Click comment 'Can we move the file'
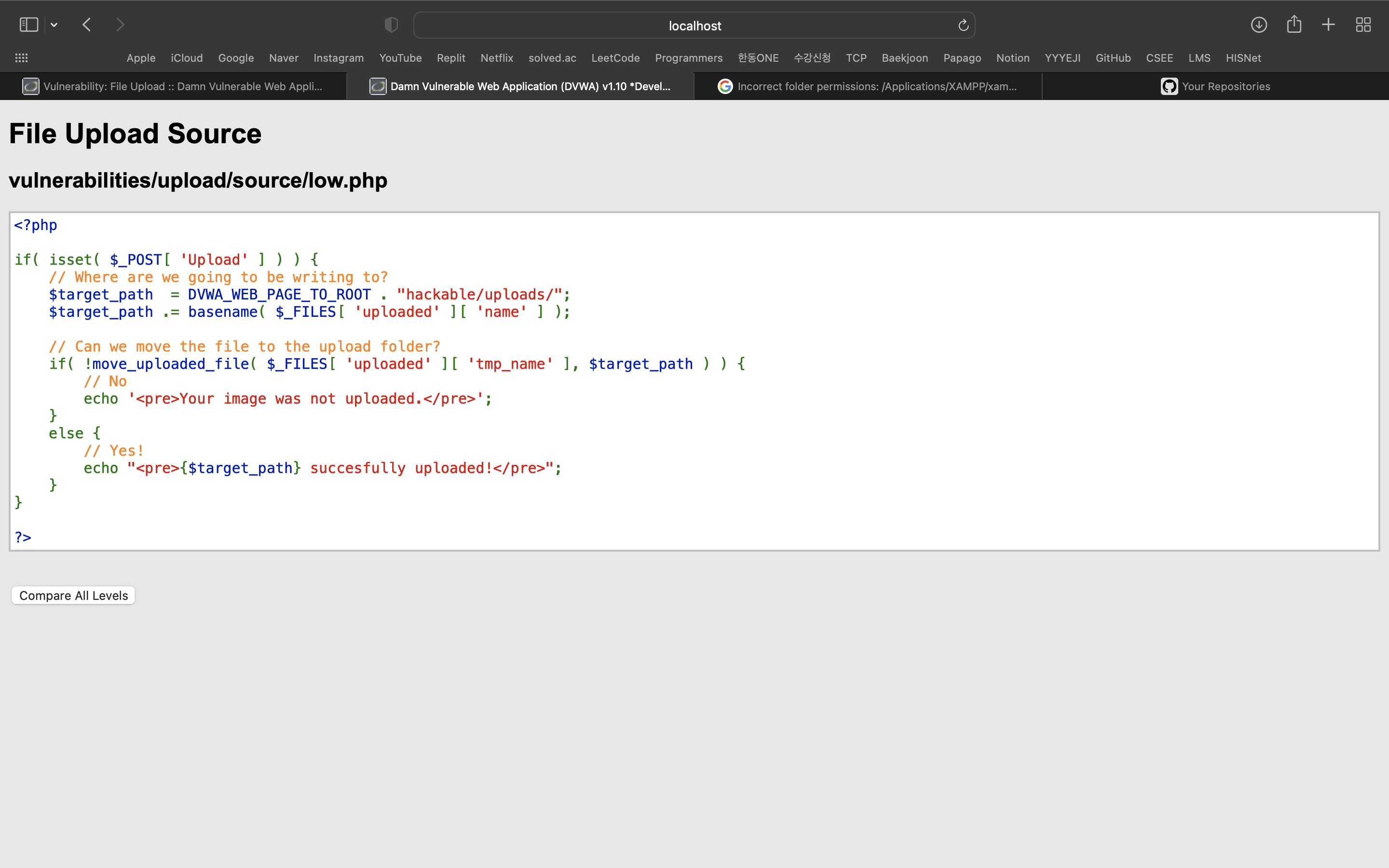 click(x=245, y=347)
